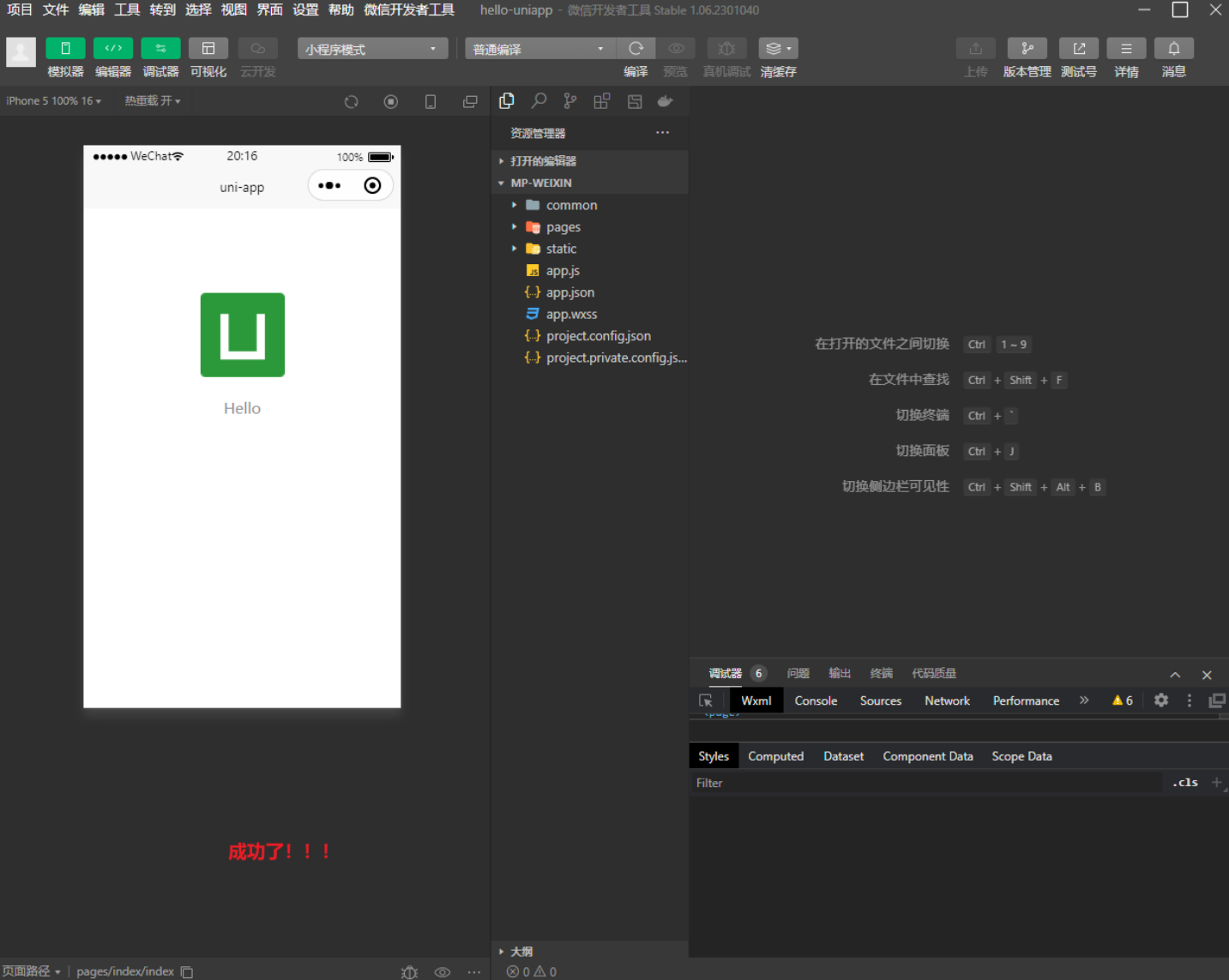Toggle the debugger (调试器) panel button
Viewport: 1229px width, 980px height.
[x=160, y=49]
